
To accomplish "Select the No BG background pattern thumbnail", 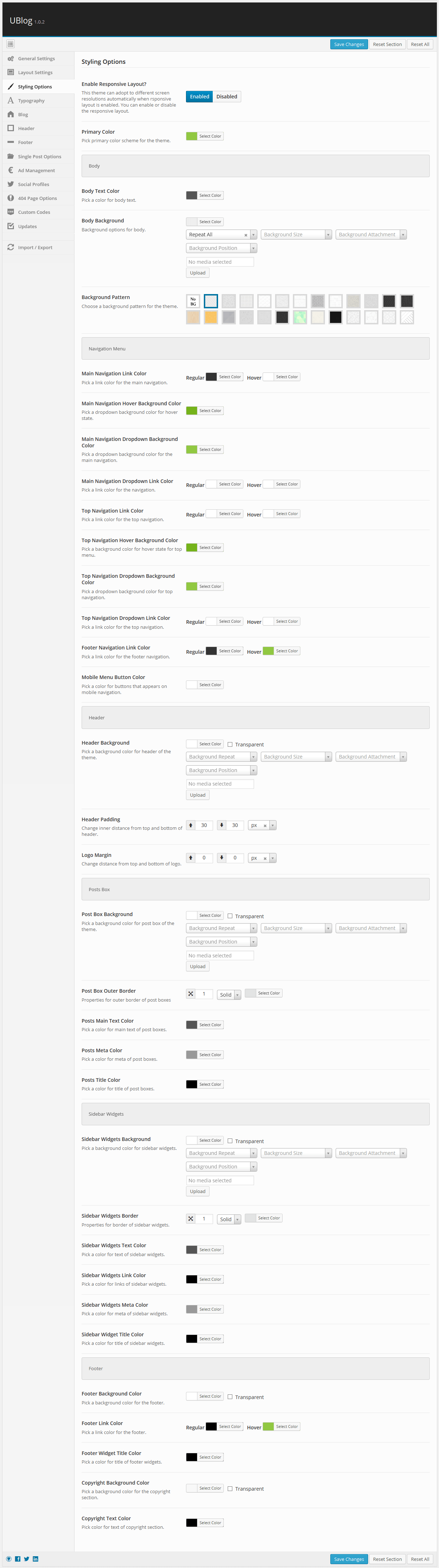I will point(193,301).
